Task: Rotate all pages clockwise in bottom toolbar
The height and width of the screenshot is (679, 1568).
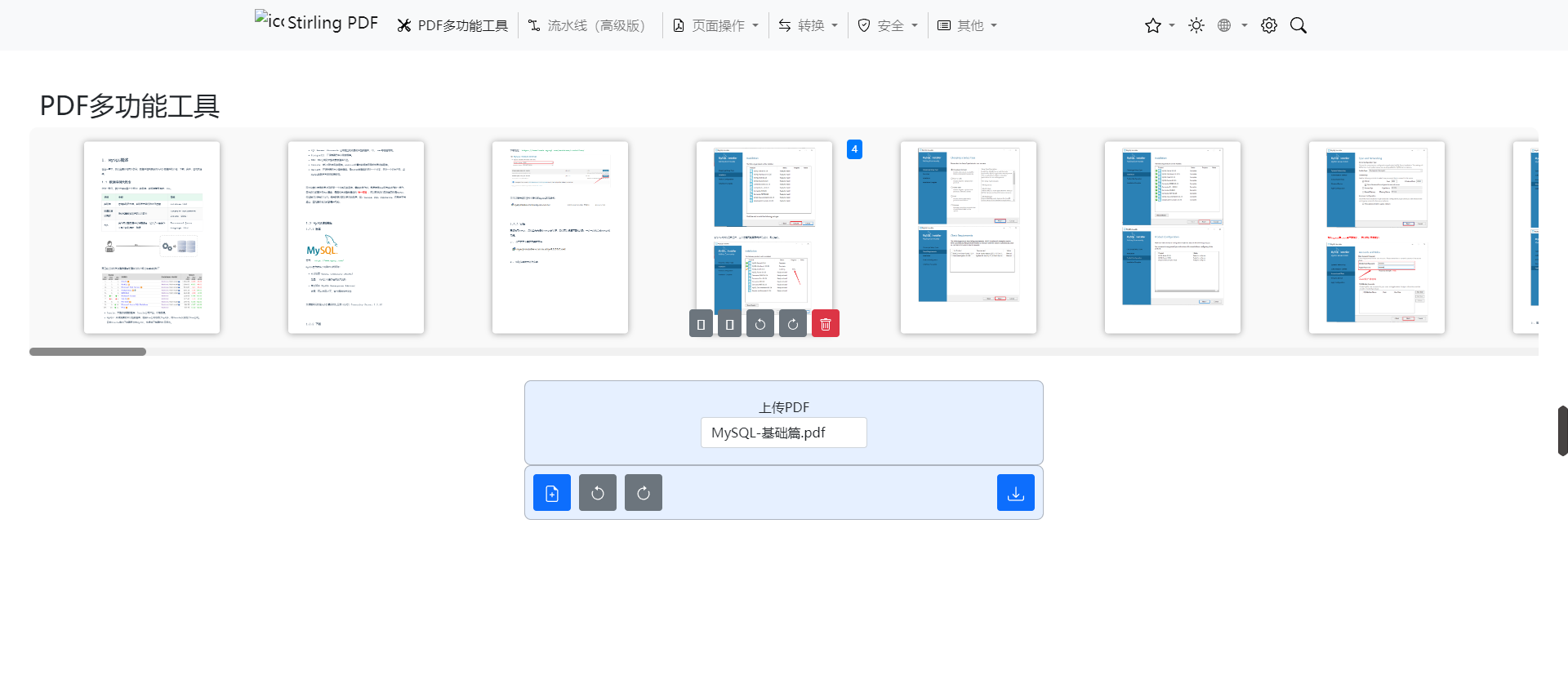Action: (644, 493)
